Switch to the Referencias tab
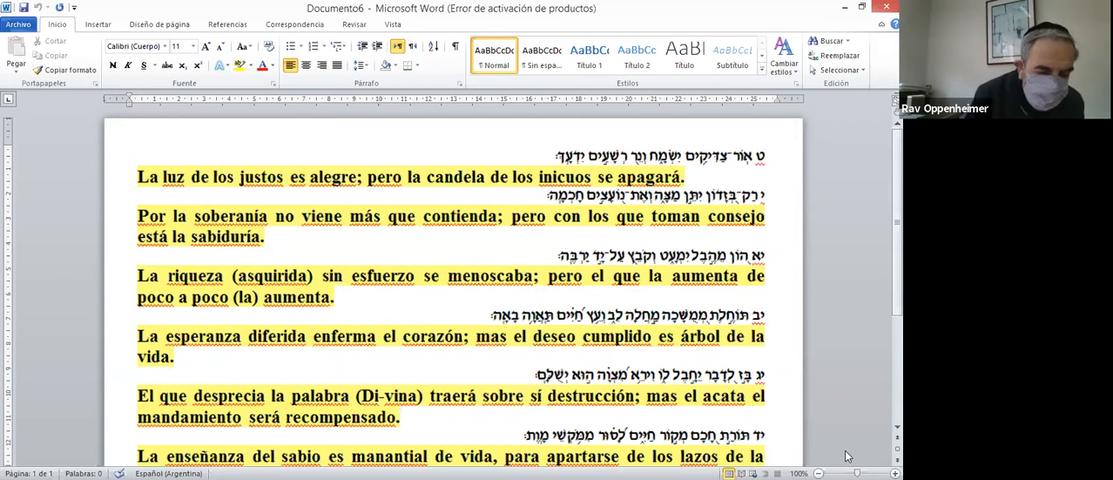The image size is (1113, 480). (227, 24)
